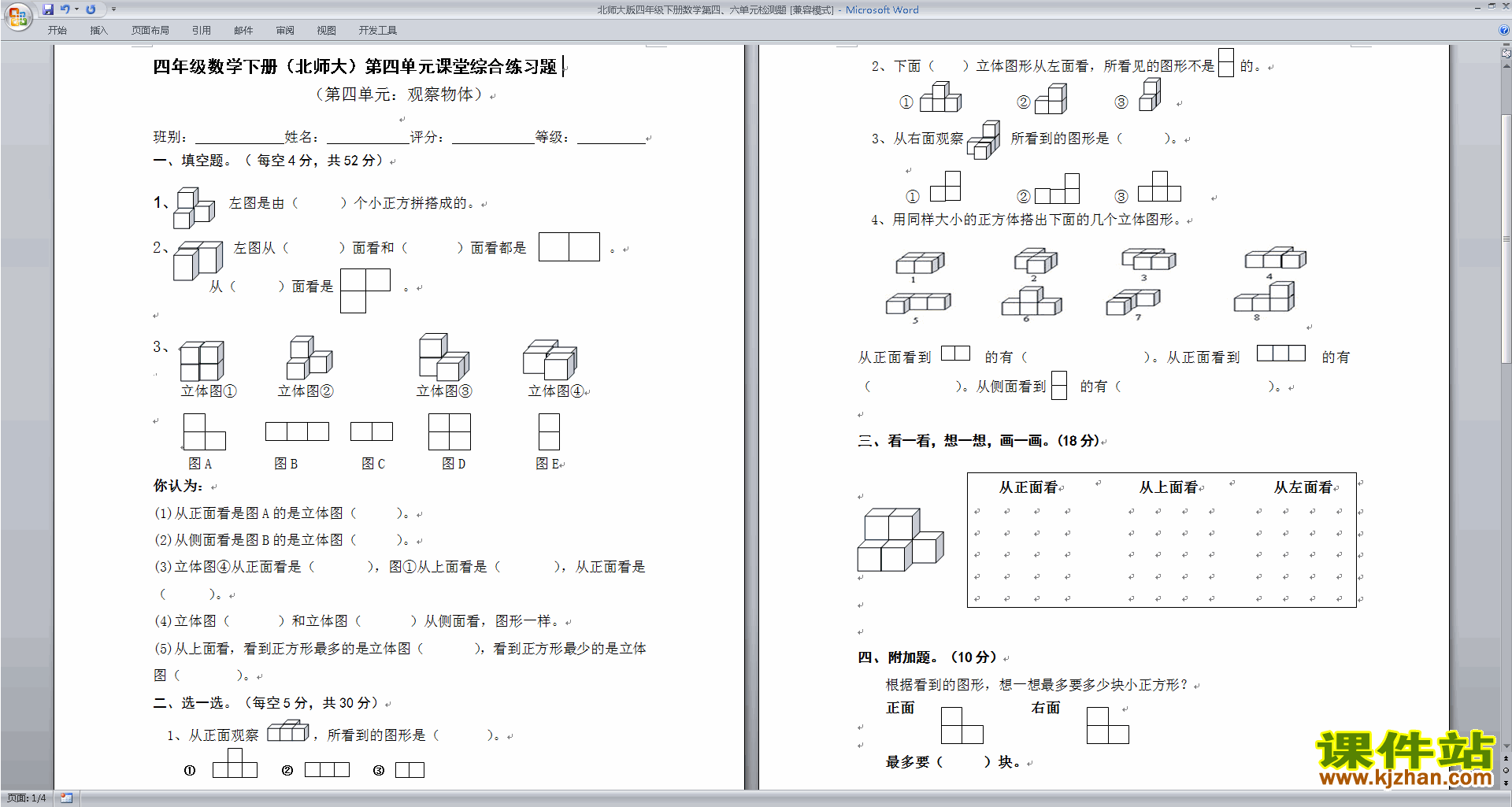This screenshot has height=807, width=1512.
Task: Open the Office Button menu
Action: (x=17, y=16)
